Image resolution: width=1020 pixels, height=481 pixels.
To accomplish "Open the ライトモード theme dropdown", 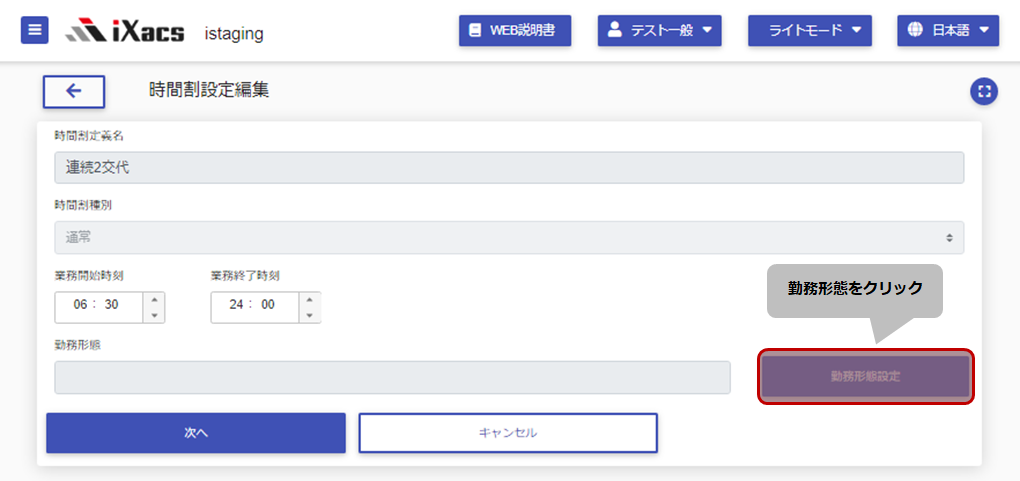I will tap(810, 31).
